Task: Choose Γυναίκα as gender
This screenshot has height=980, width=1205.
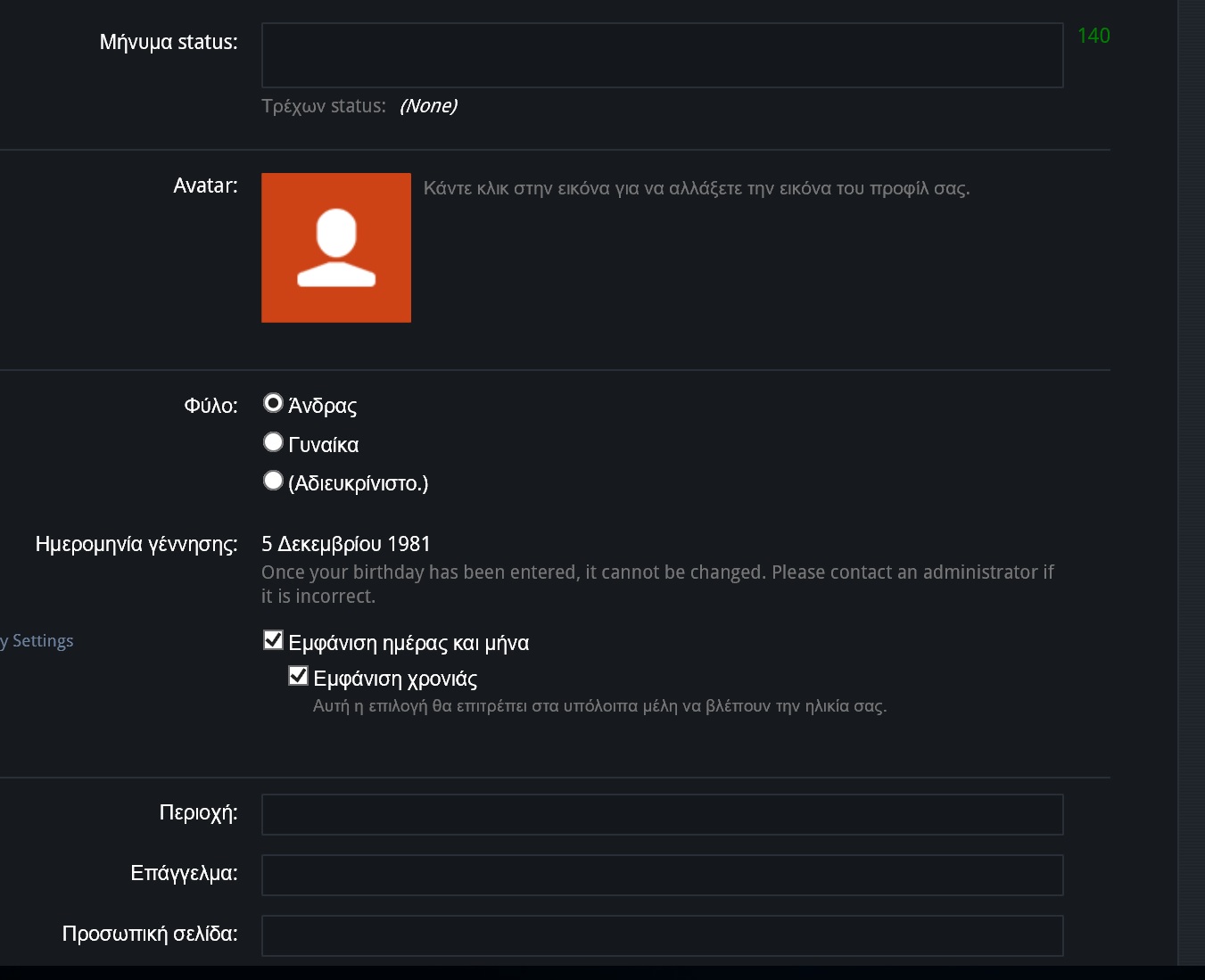Action: [273, 442]
